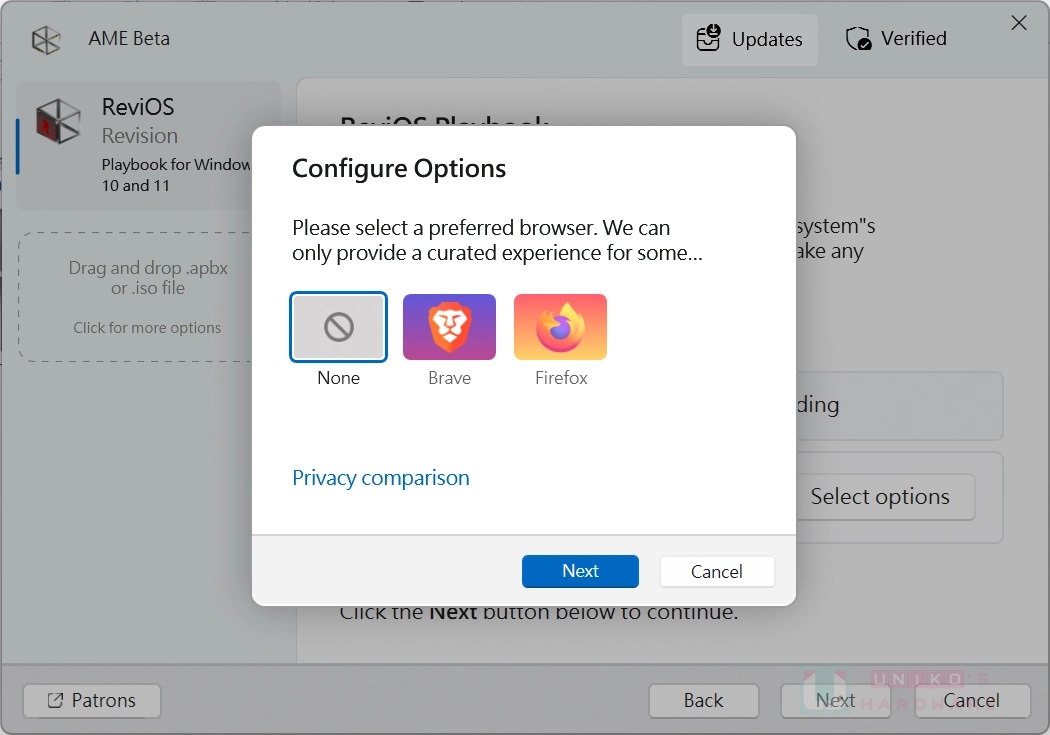Select the ReviOS Revision playbook entry
The image size is (1050, 735).
pyautogui.click(x=148, y=145)
